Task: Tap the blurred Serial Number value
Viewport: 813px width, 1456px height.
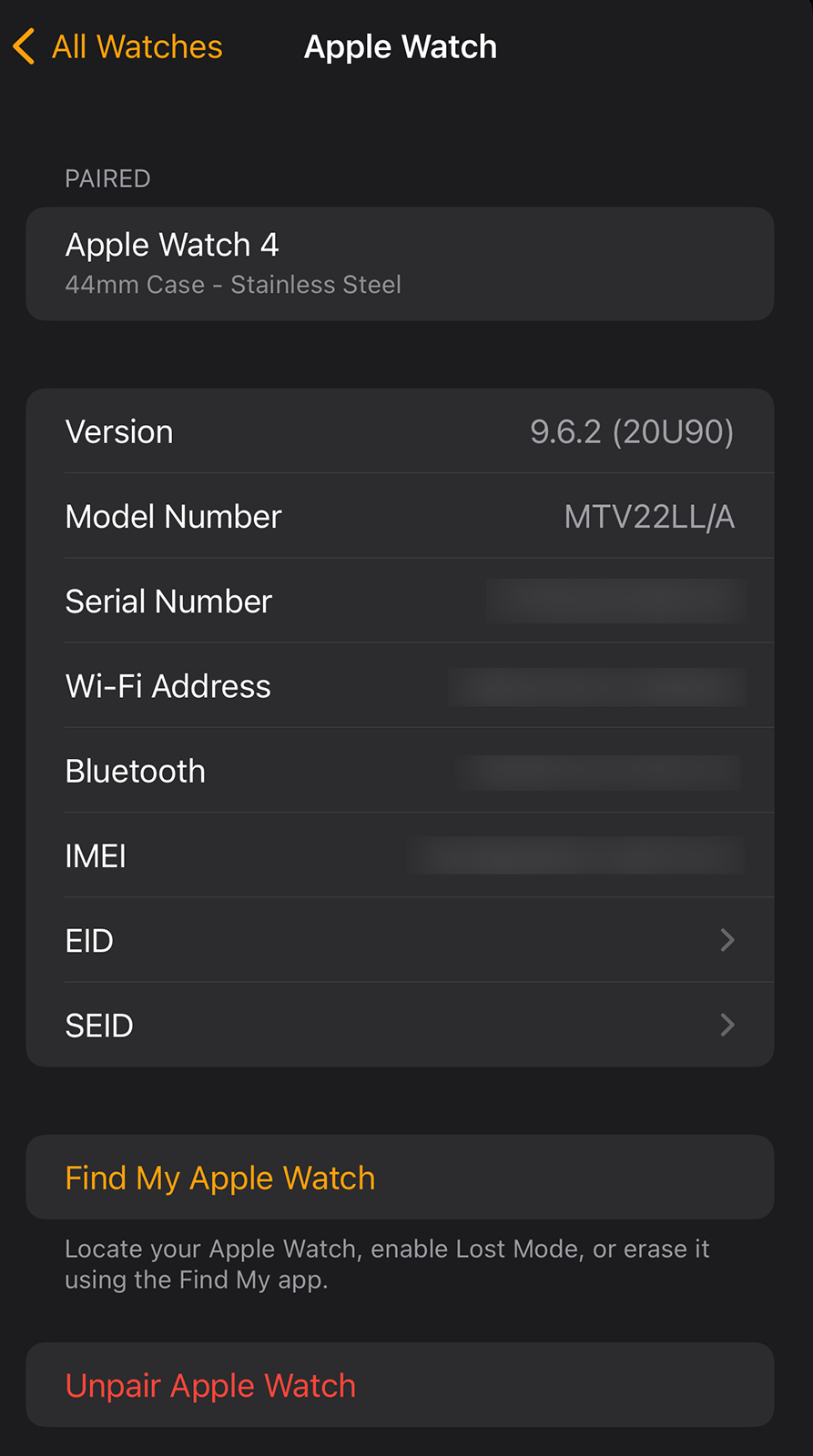Action: (x=616, y=602)
